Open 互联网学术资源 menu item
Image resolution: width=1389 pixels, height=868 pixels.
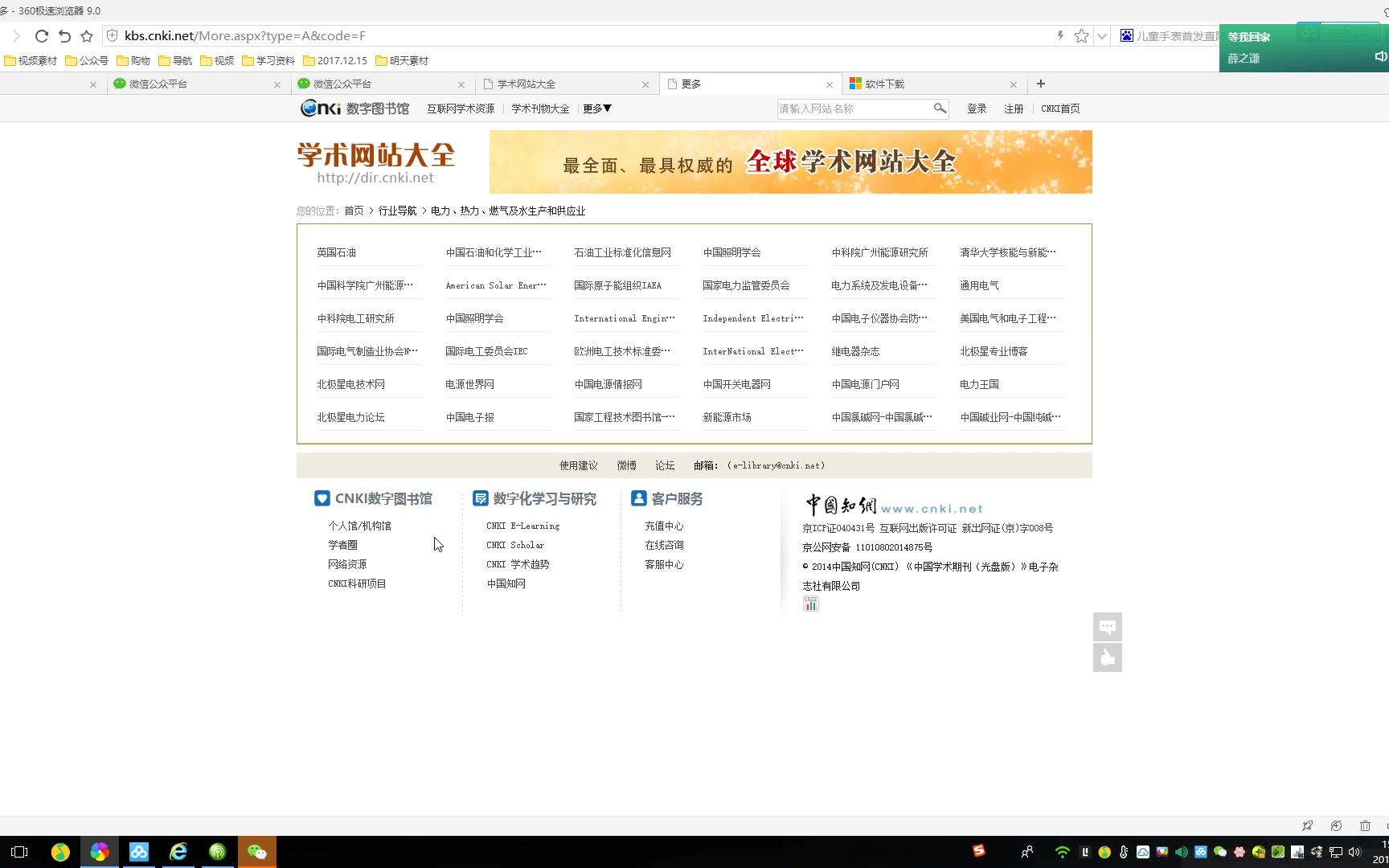(461, 108)
